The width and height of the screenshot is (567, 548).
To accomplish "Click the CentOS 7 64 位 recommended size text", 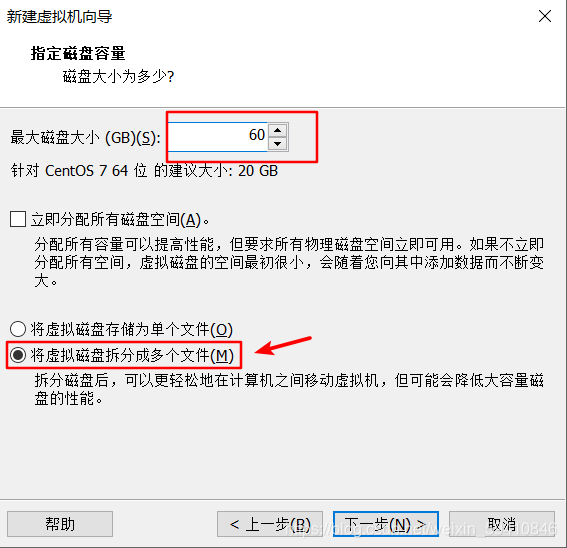I will [x=144, y=171].
